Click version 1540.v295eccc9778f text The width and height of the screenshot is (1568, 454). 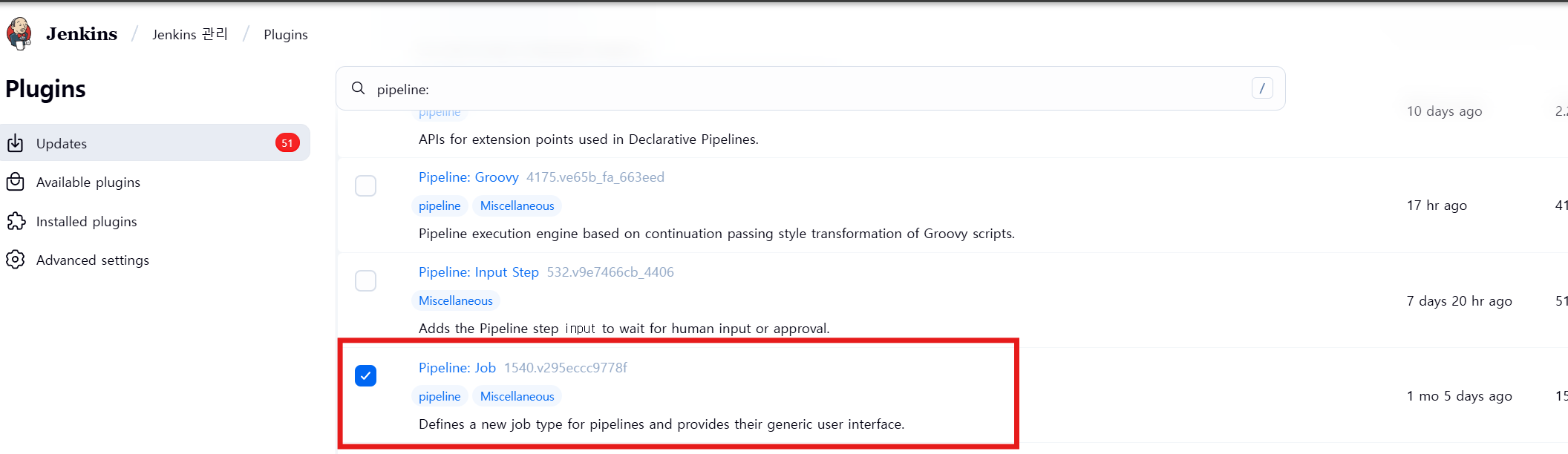[x=566, y=368]
